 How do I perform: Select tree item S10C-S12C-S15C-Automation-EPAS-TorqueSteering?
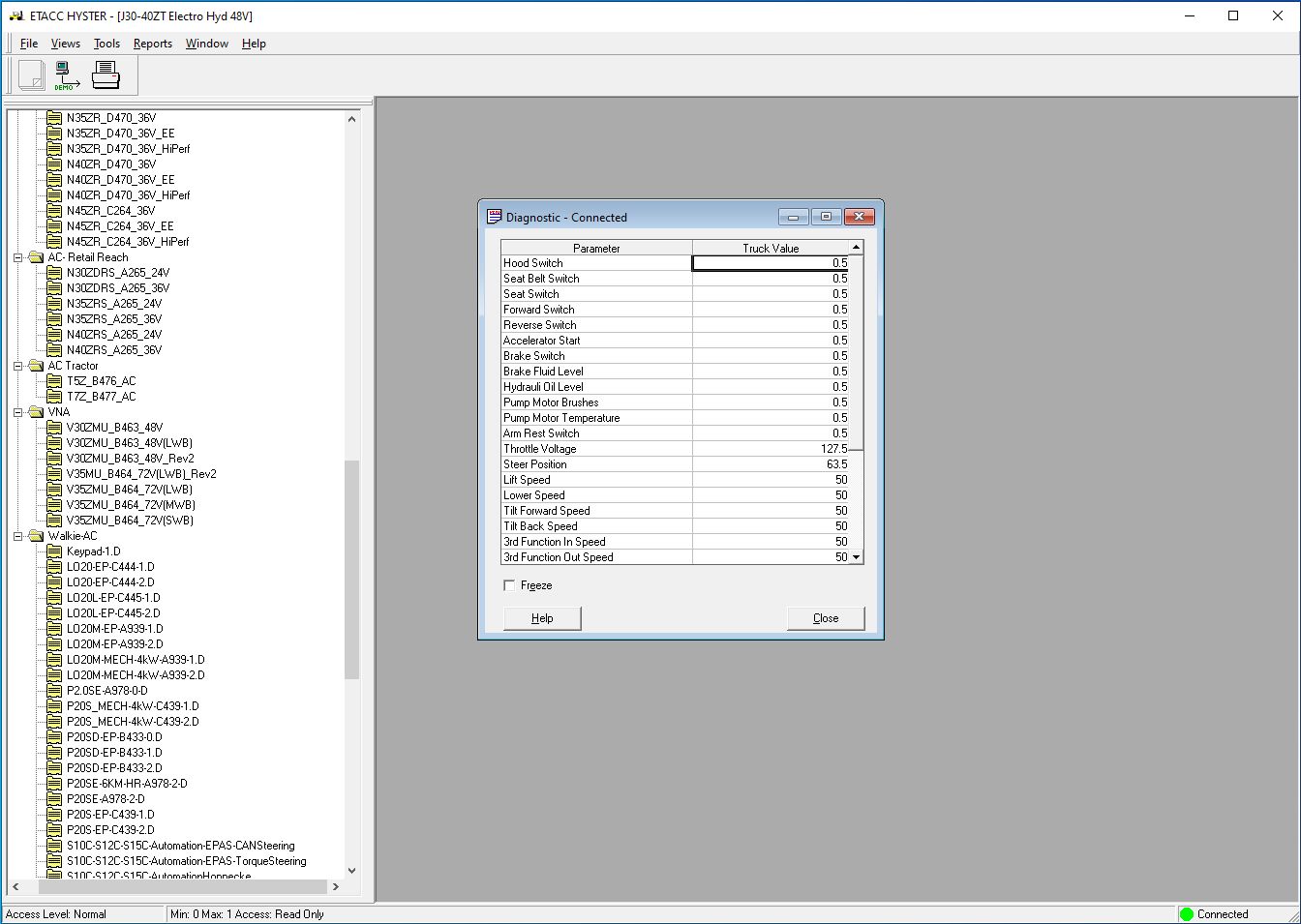tap(187, 861)
